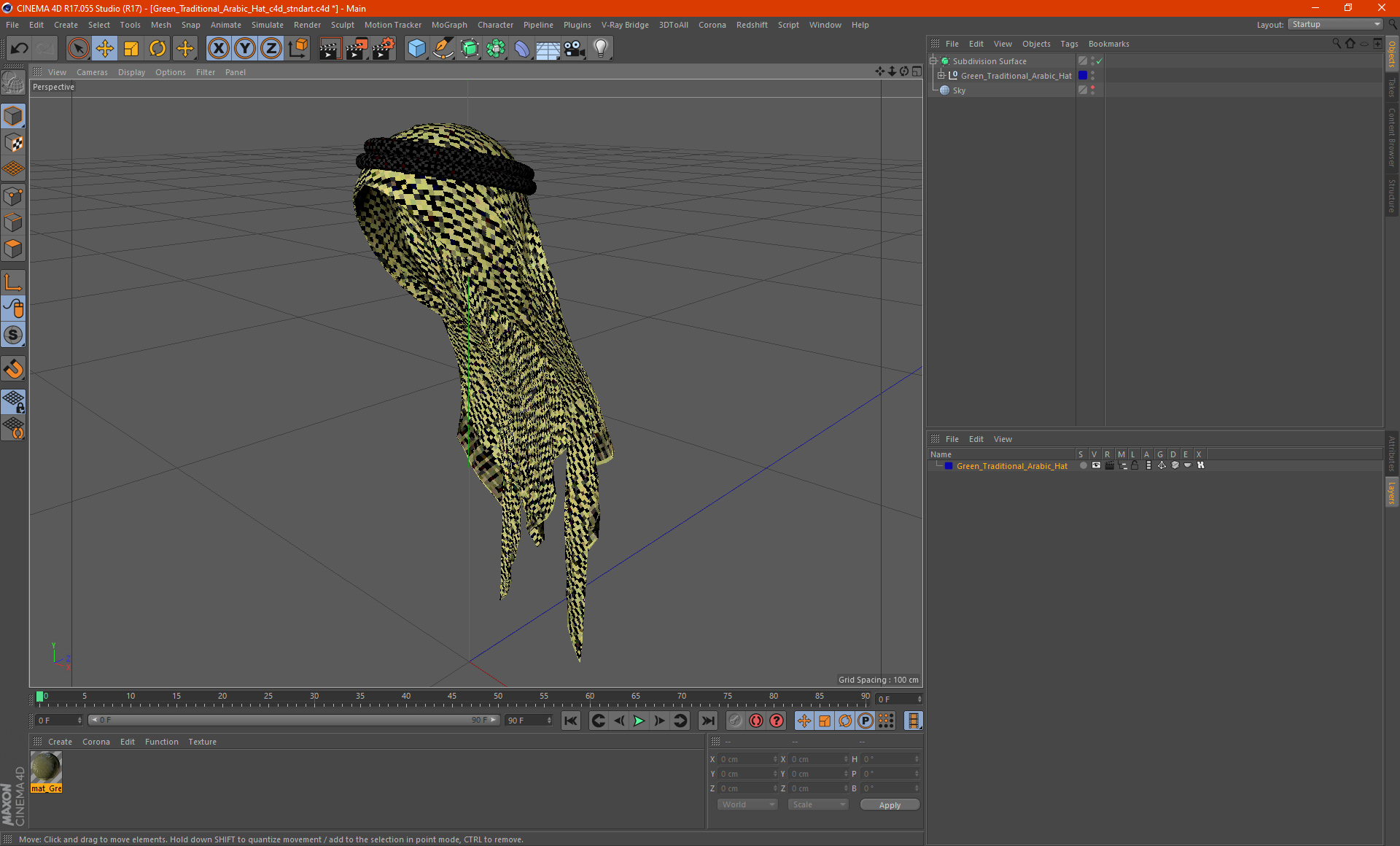Select Polygons mode in left sidebar
This screenshot has width=1400, height=846.
(14, 249)
